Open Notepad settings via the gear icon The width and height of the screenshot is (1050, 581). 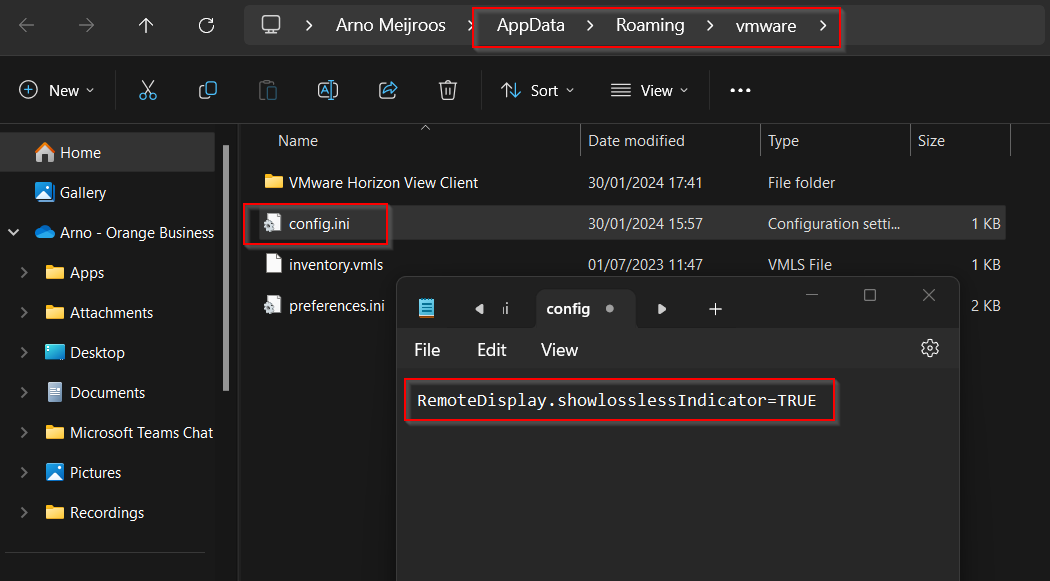(930, 349)
